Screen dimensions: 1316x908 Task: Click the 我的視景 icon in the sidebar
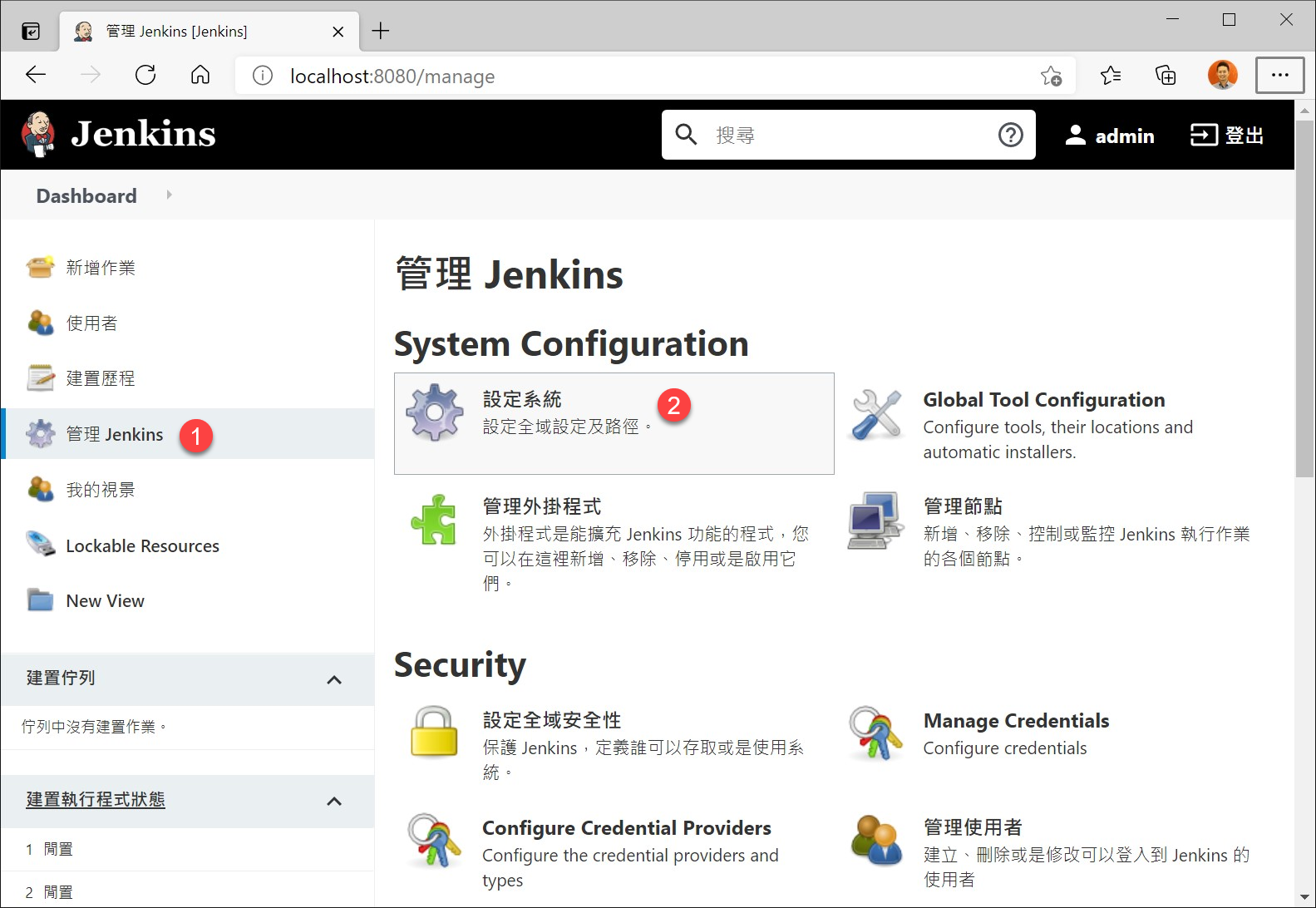pos(40,489)
